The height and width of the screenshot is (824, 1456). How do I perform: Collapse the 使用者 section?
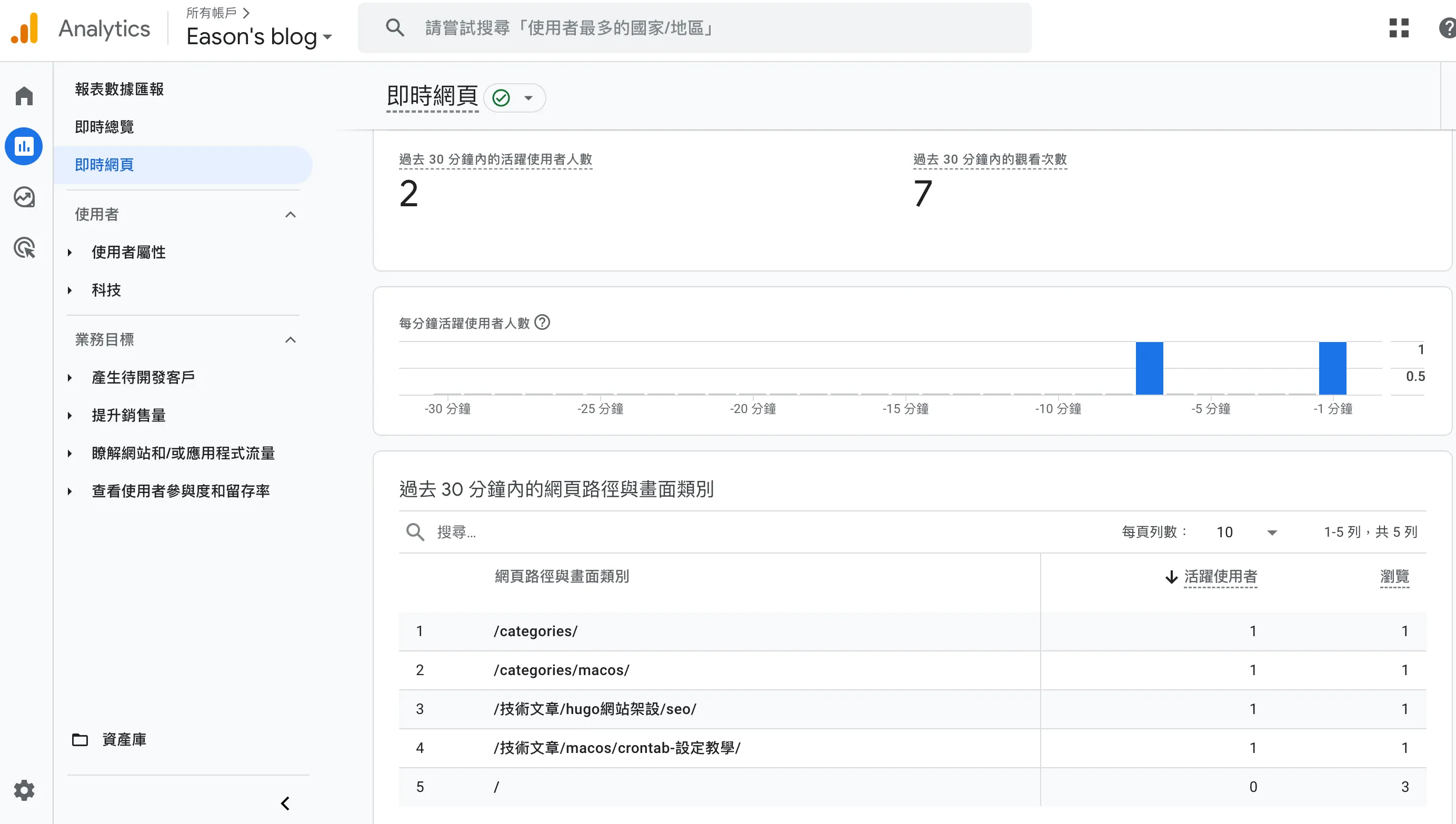tap(291, 215)
